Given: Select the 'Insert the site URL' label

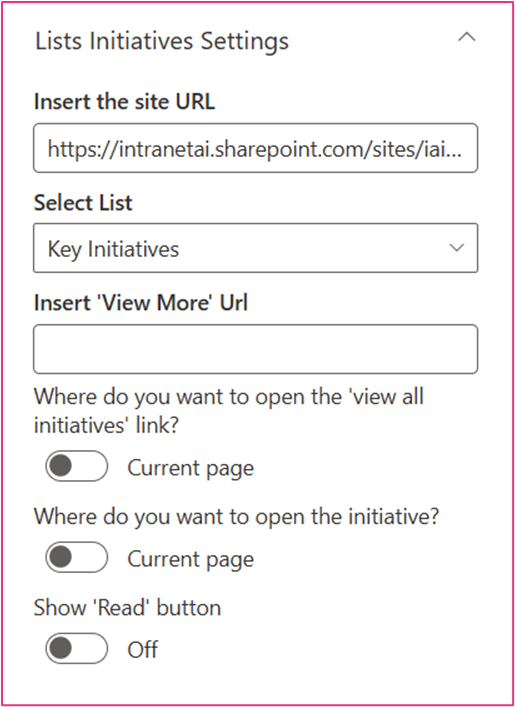Looking at the screenshot, I should [x=124, y=102].
